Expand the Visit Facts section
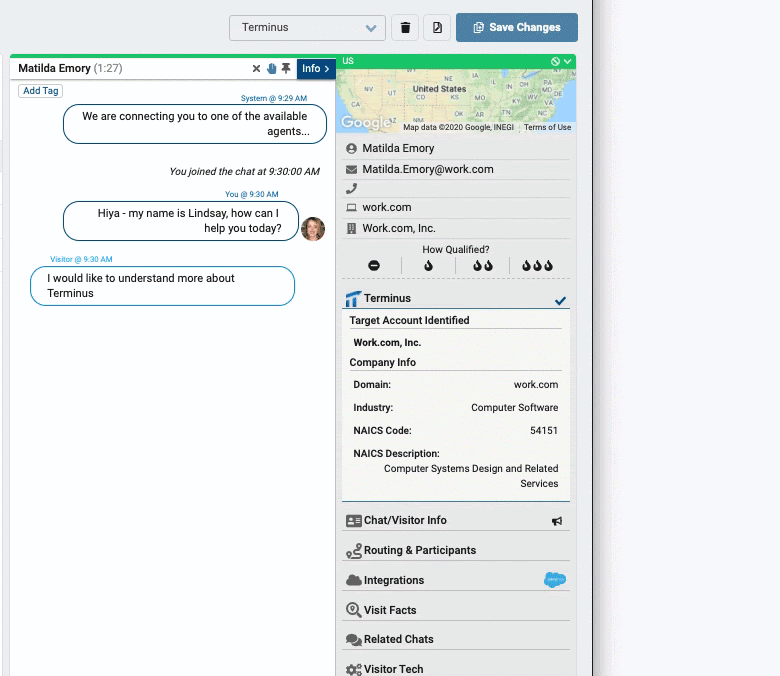The image size is (780, 676). pyautogui.click(x=456, y=610)
